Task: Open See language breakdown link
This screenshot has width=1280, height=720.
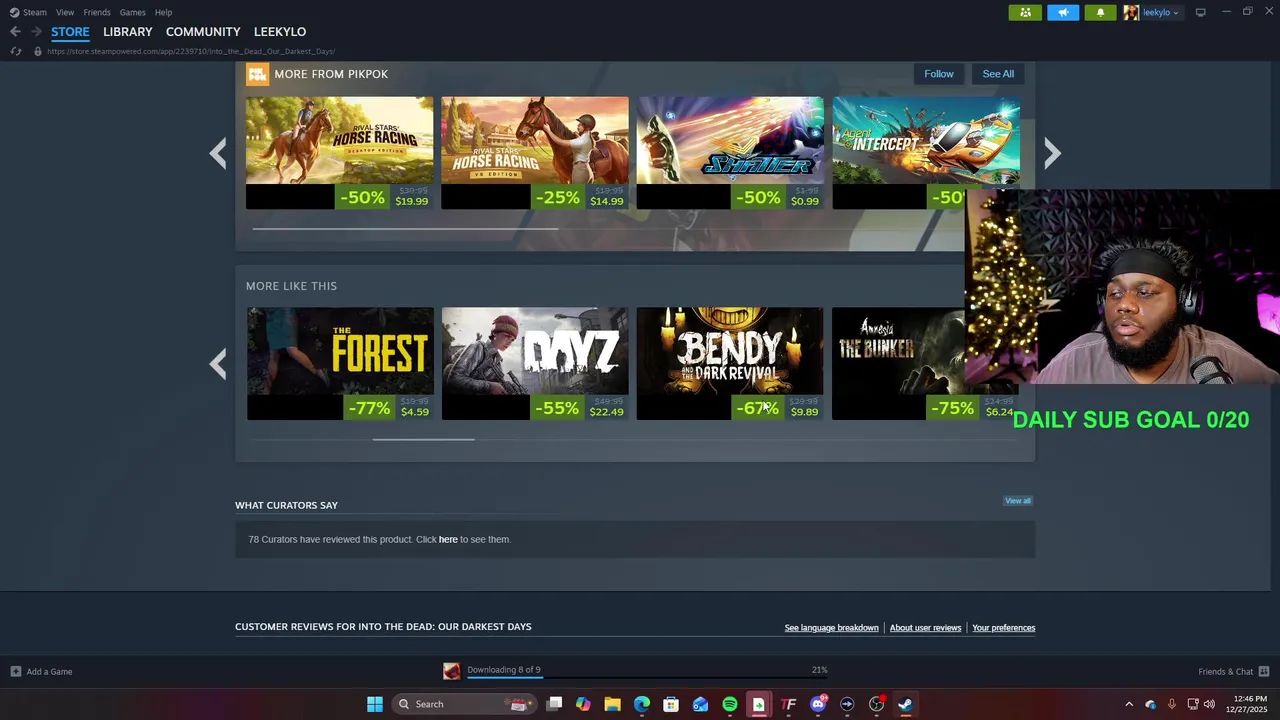Action: 832,628
